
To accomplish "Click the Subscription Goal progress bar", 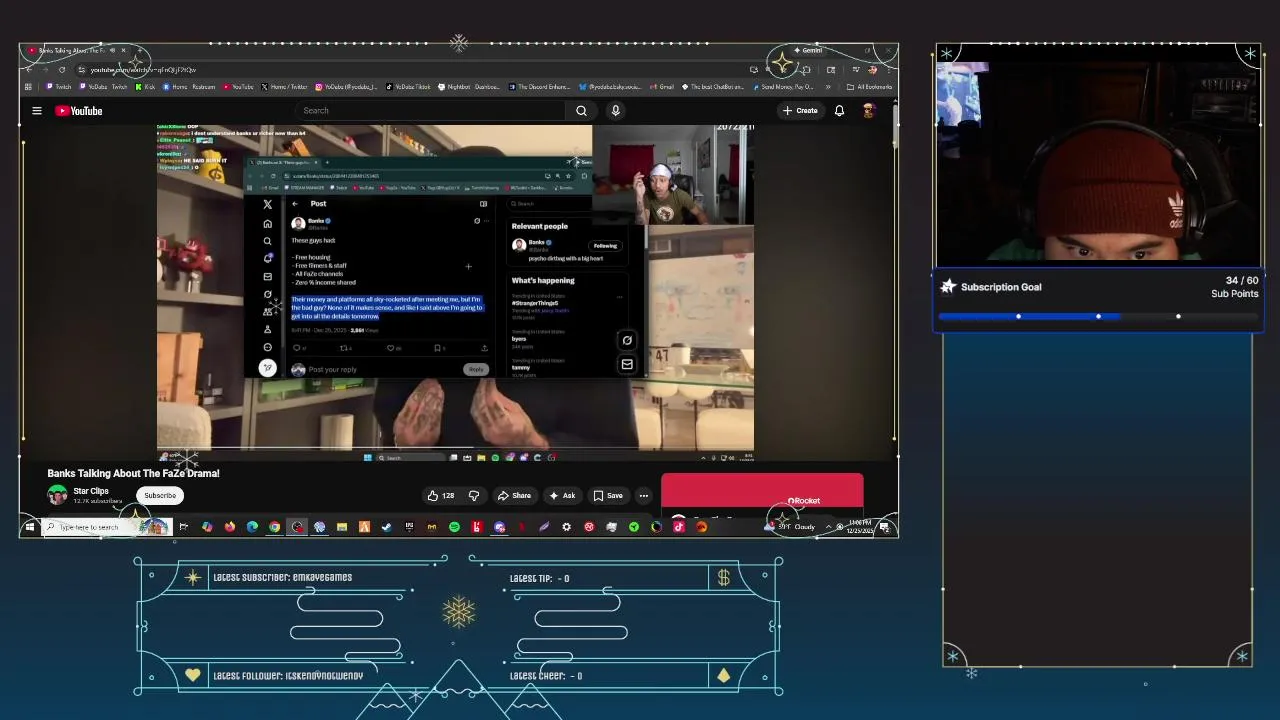I will (x=1098, y=316).
